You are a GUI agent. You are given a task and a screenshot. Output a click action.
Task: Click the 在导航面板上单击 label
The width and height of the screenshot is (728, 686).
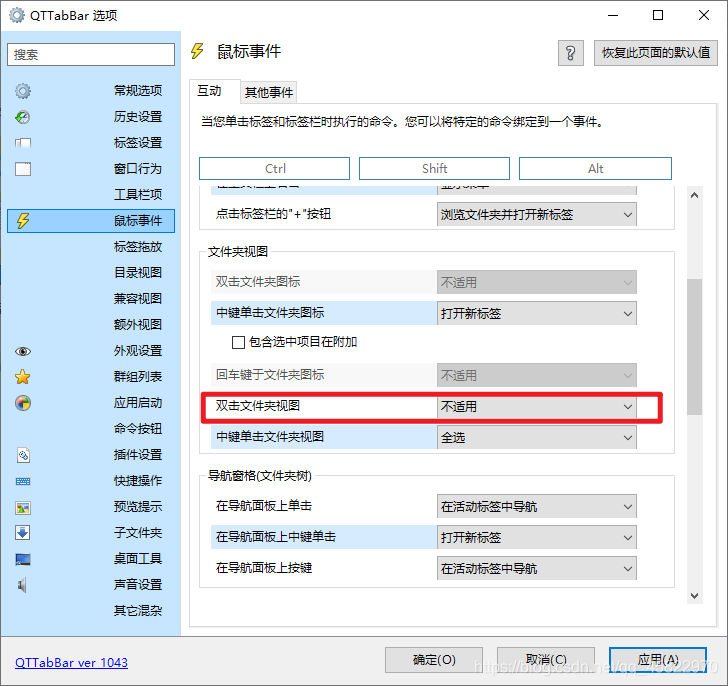pyautogui.click(x=264, y=506)
